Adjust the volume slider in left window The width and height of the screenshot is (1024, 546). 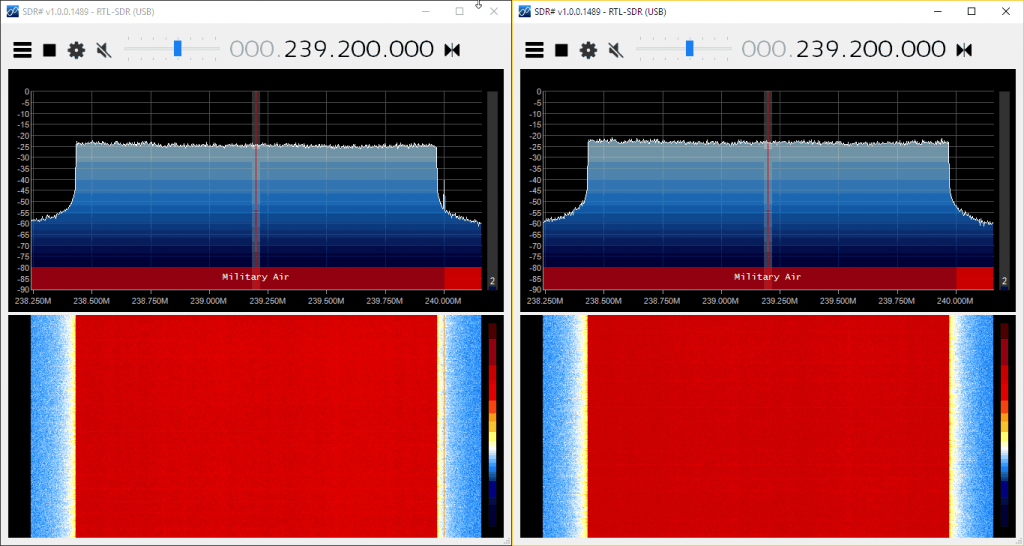point(171,48)
